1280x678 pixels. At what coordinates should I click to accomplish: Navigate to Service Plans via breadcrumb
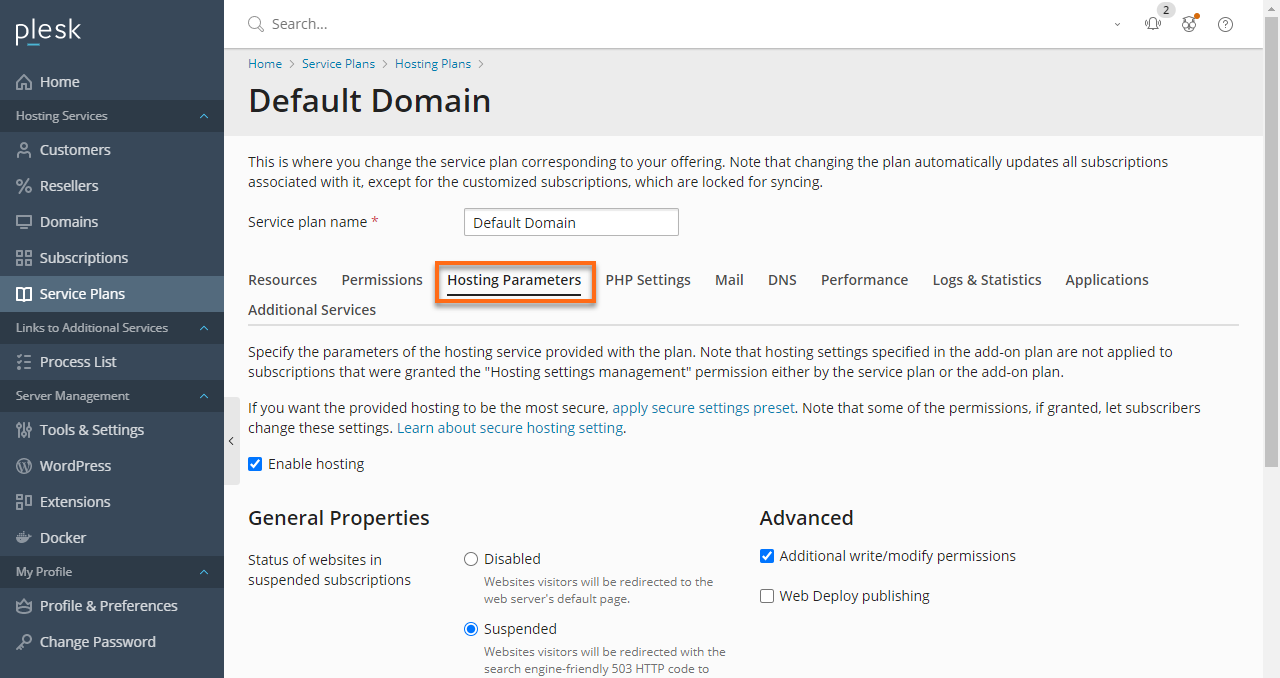pyautogui.click(x=338, y=63)
